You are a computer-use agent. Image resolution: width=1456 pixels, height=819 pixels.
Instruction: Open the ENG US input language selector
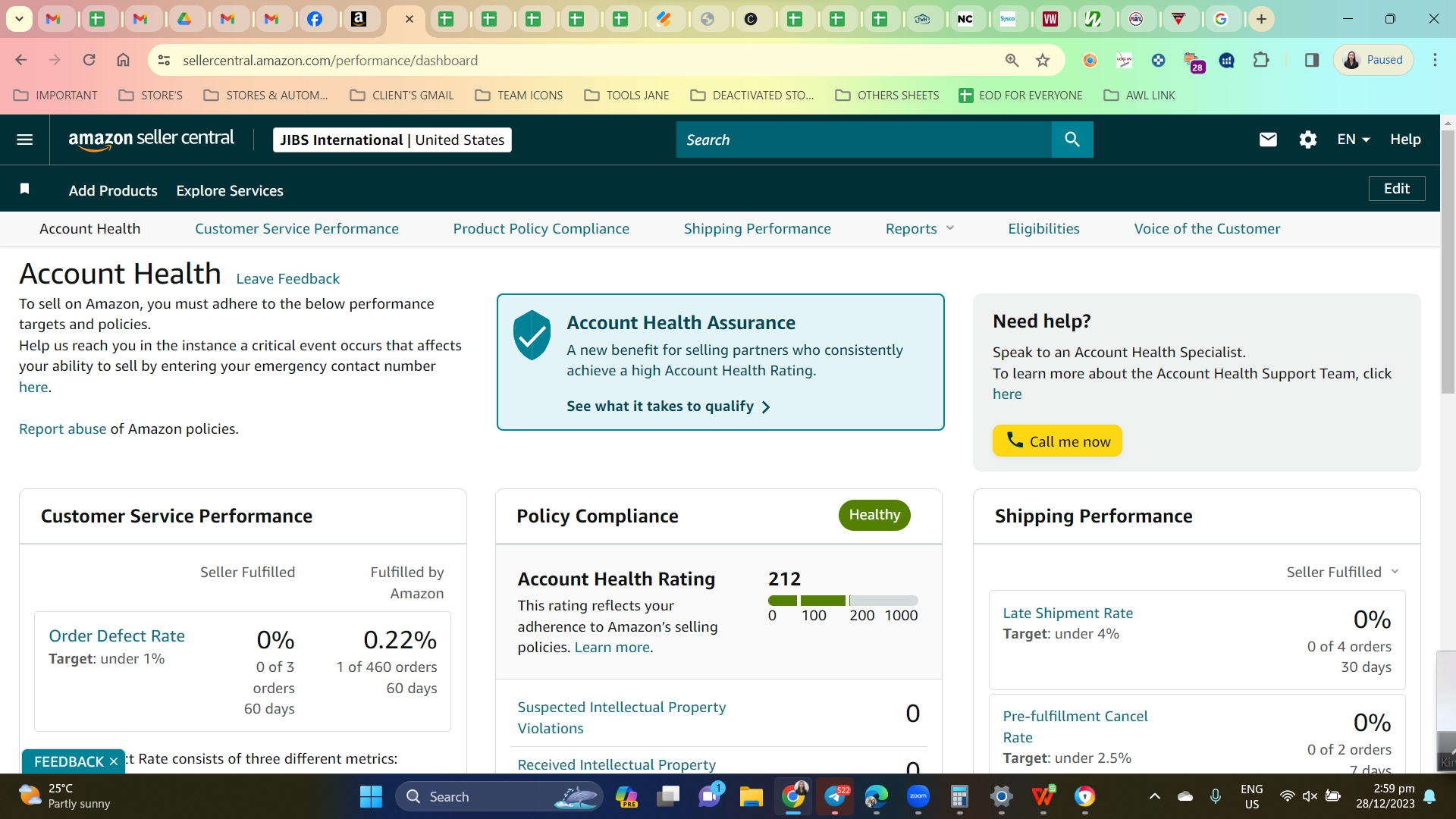1251,796
